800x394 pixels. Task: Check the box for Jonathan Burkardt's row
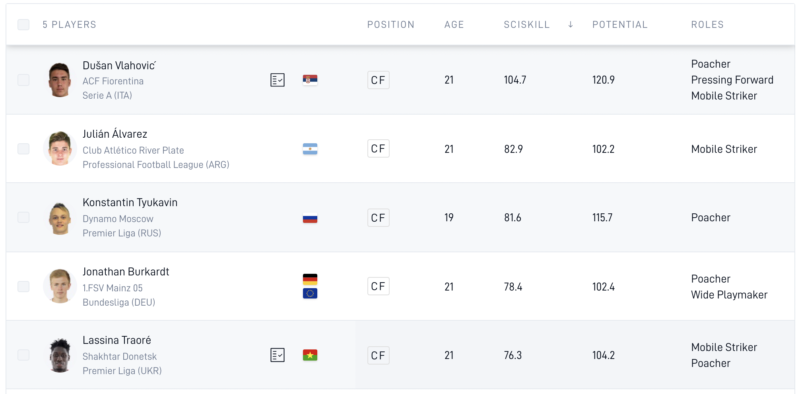pyautogui.click(x=23, y=286)
